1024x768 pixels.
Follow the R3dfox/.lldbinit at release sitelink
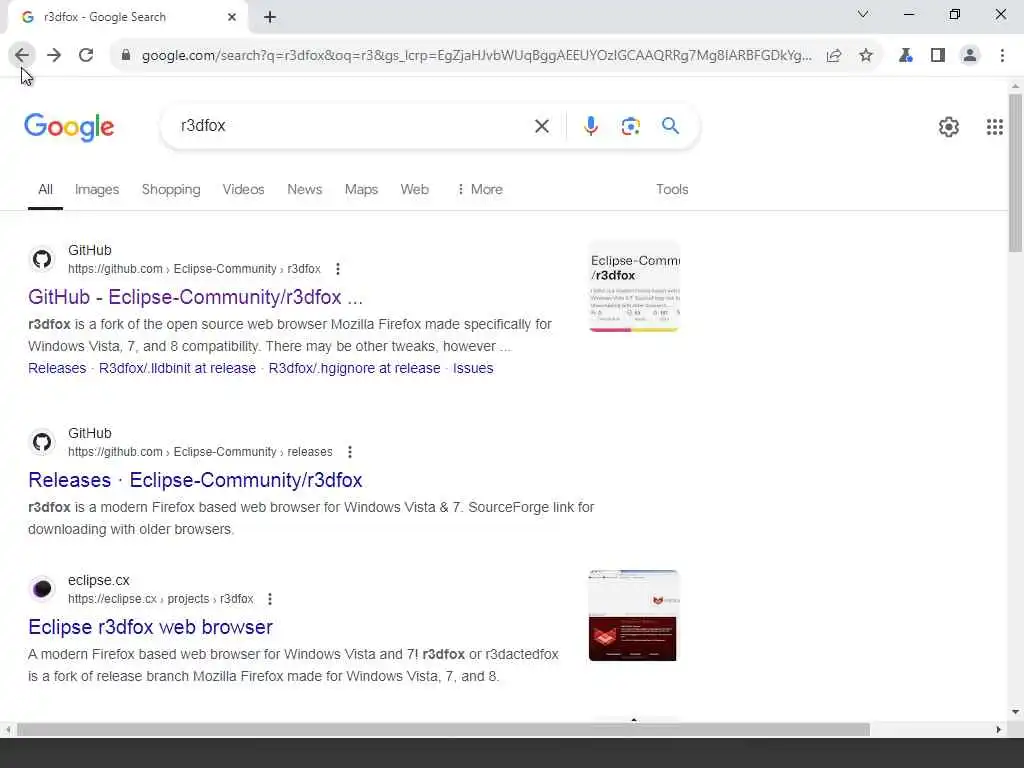(x=177, y=368)
